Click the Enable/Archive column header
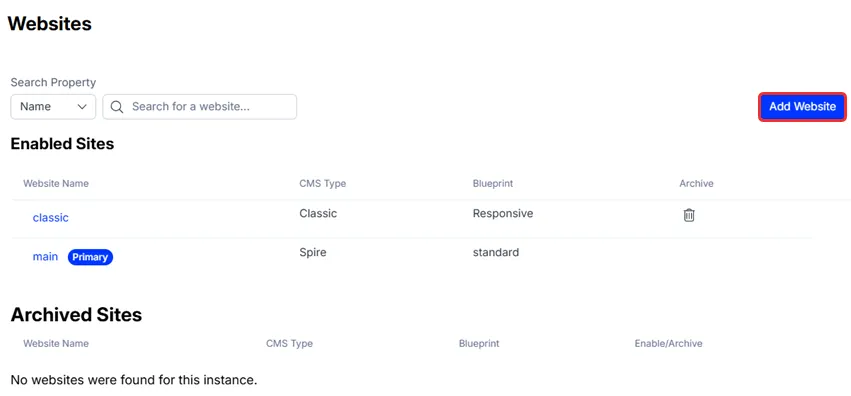 [669, 343]
